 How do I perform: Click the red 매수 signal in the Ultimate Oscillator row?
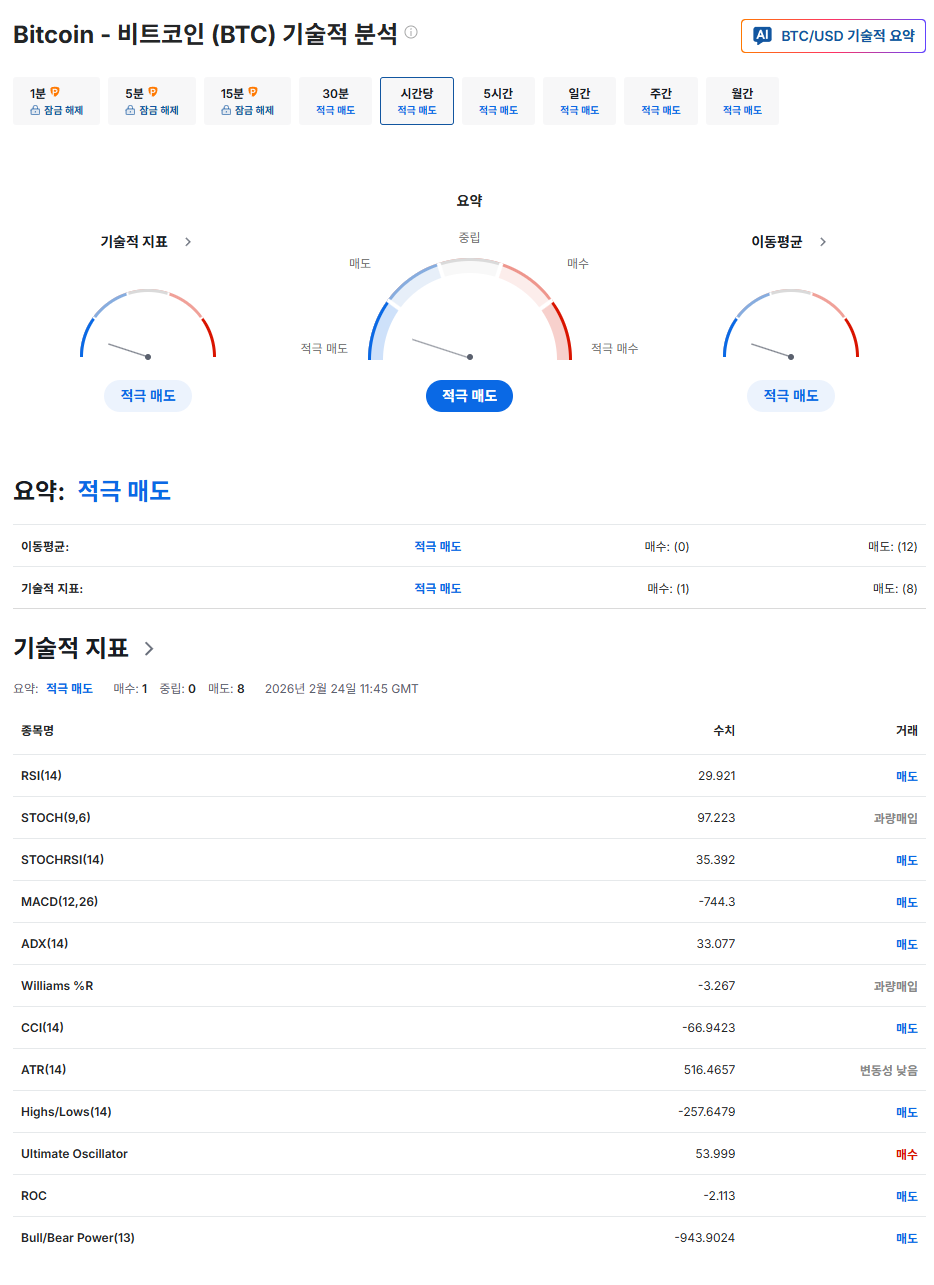907,1154
